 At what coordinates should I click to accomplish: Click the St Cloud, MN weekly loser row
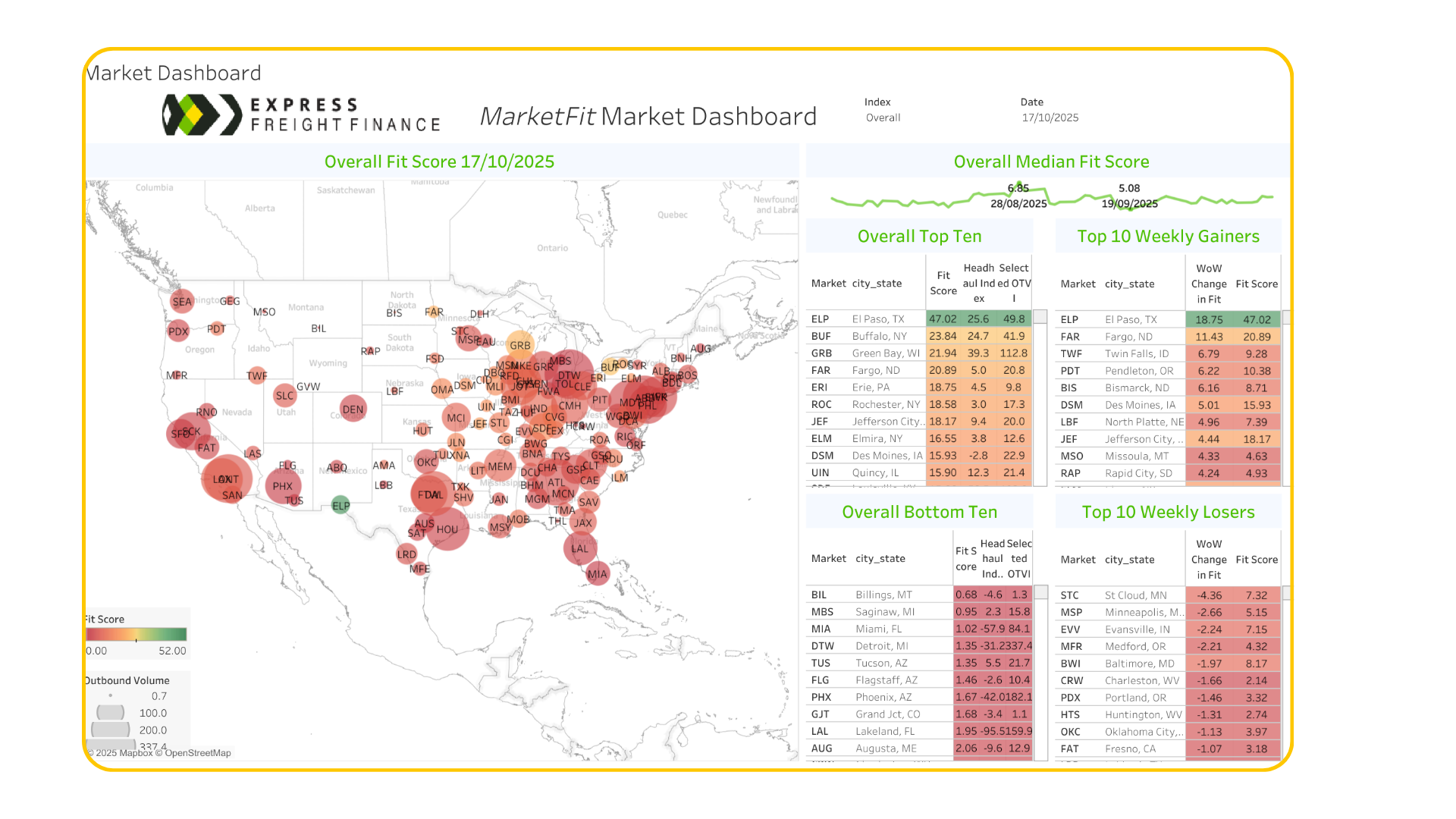[x=1135, y=595]
